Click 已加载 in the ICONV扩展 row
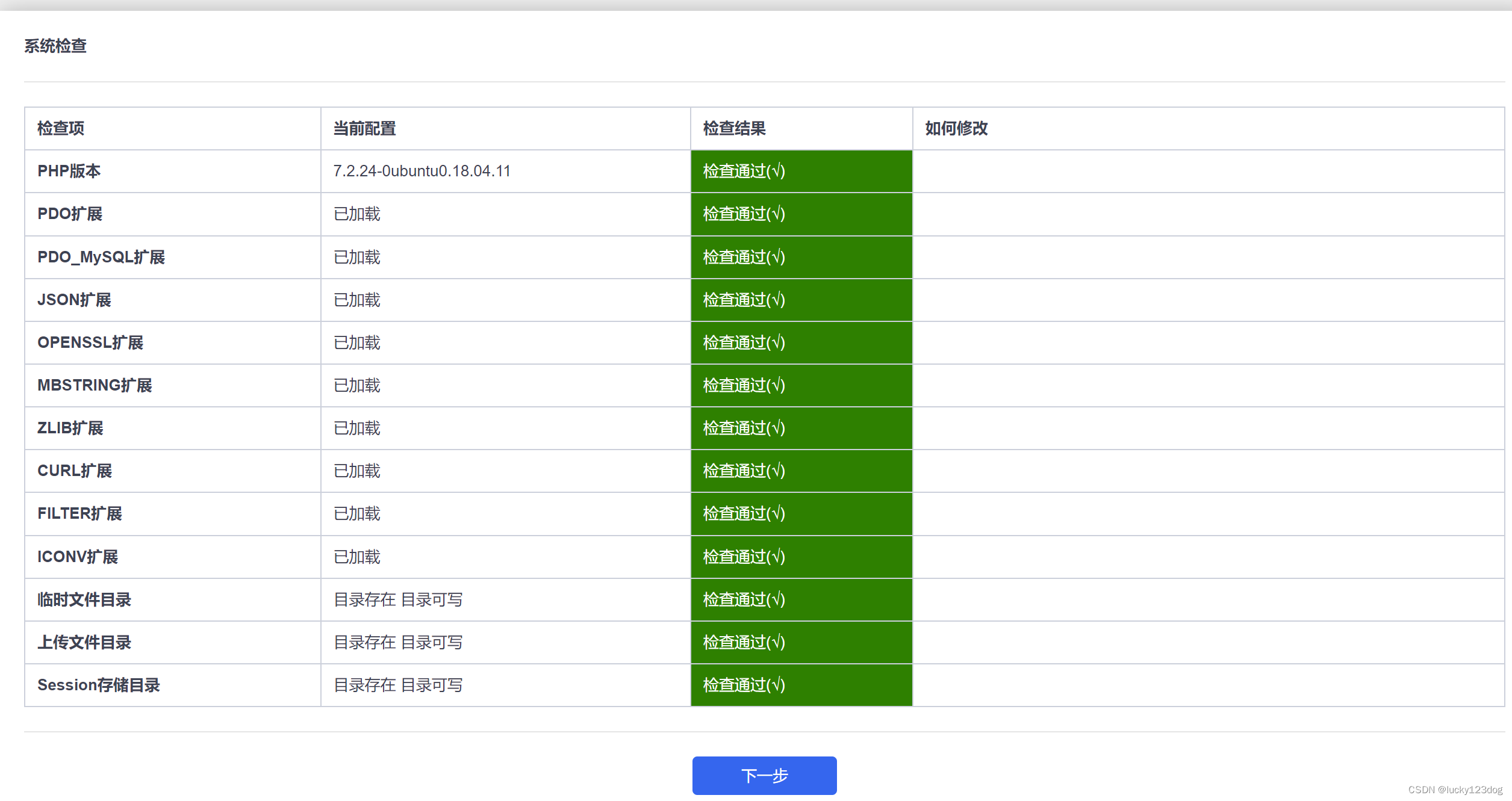Image resolution: width=1512 pixels, height=801 pixels. tap(356, 557)
